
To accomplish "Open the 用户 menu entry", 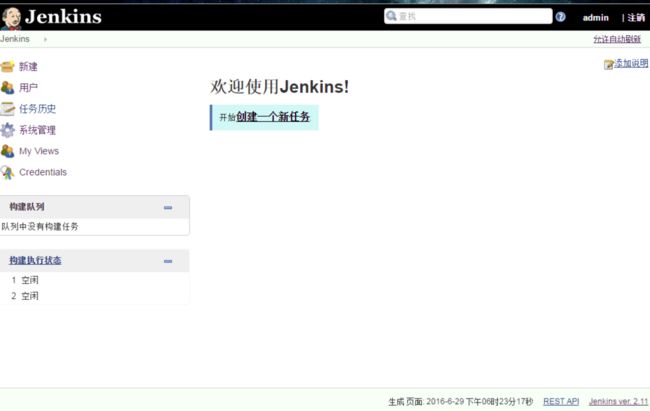I will pos(28,88).
